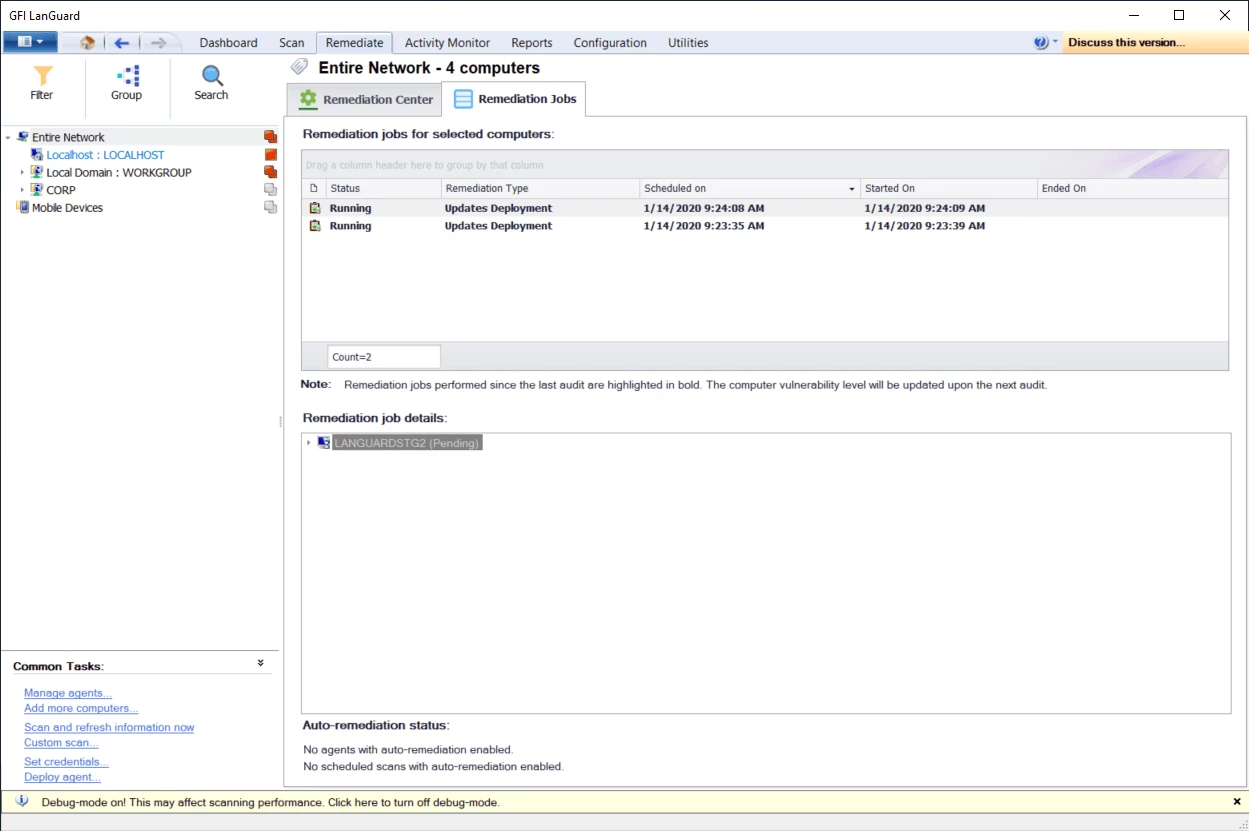Open help via the question mark icon
This screenshot has height=831, width=1249.
1039,42
